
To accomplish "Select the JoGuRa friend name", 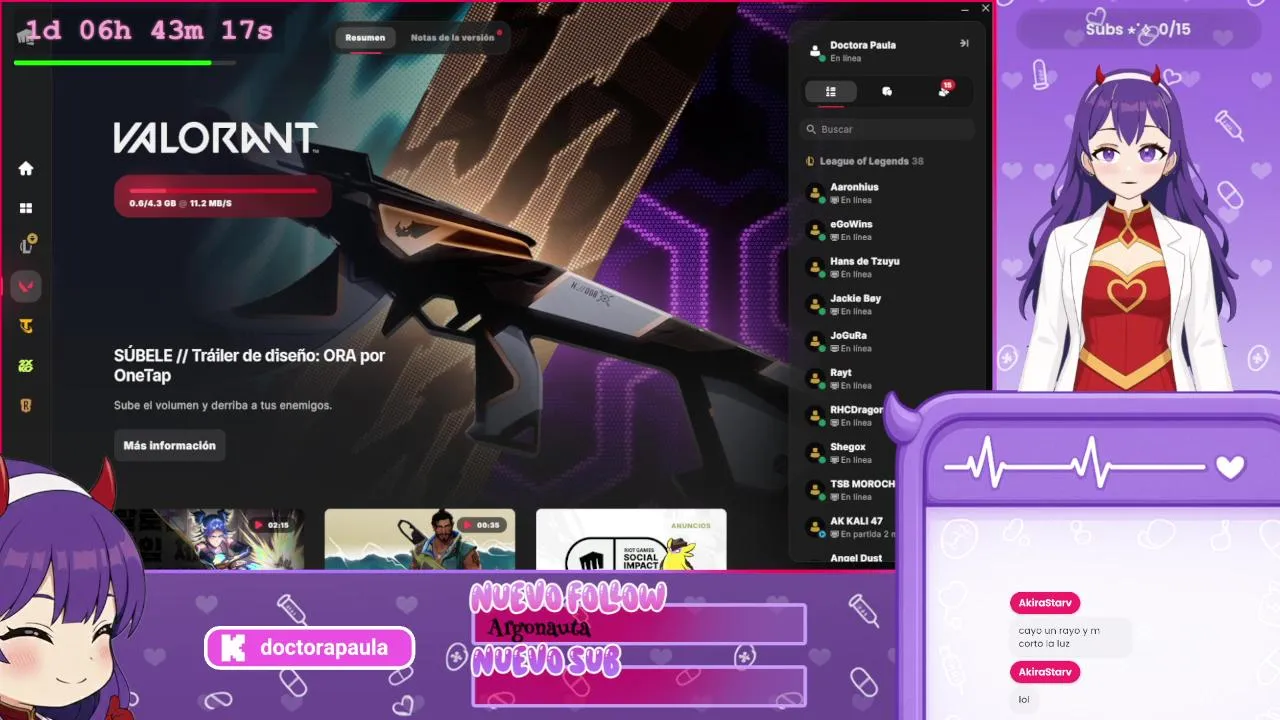I will pos(848,335).
